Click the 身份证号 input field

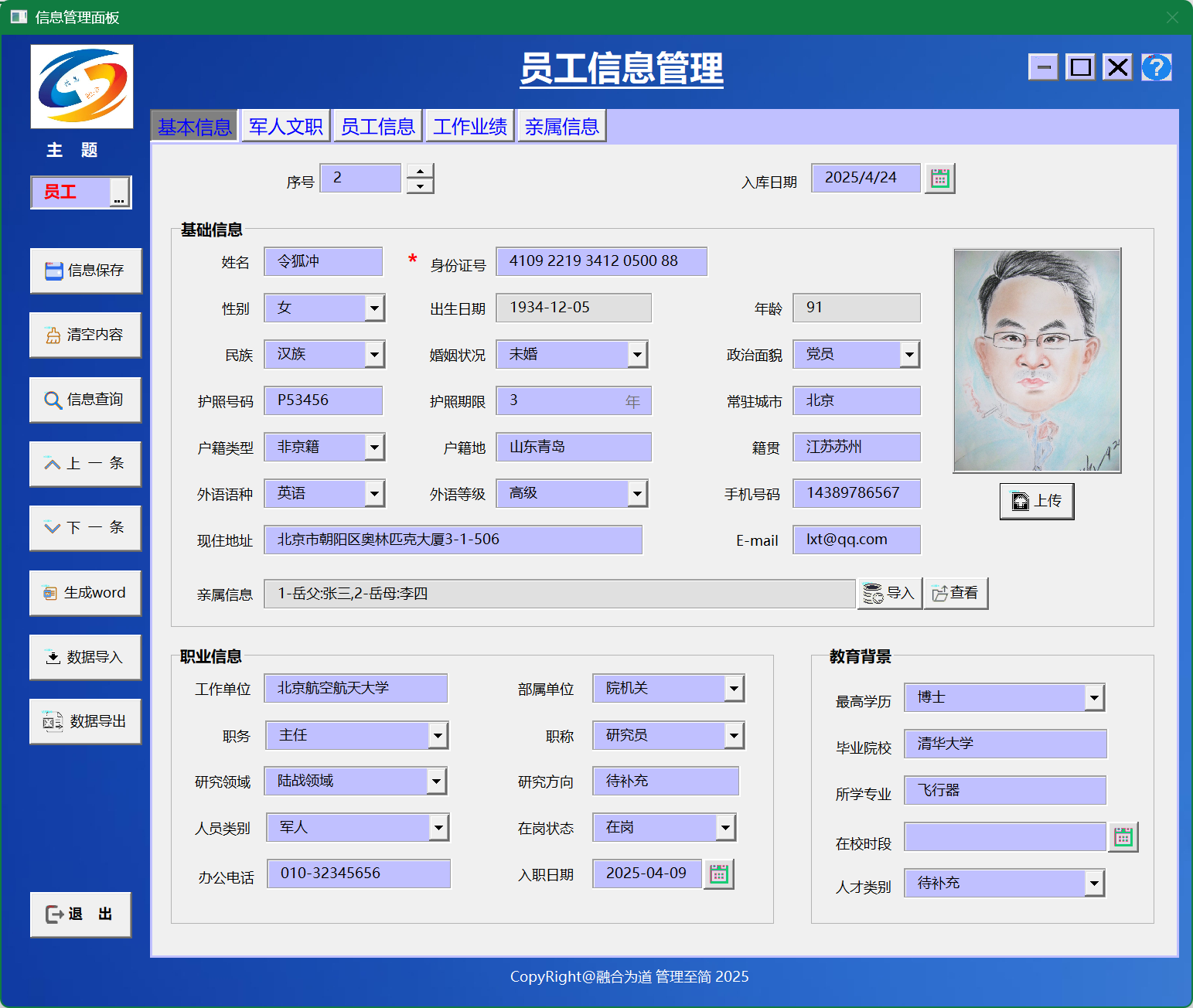(x=602, y=261)
